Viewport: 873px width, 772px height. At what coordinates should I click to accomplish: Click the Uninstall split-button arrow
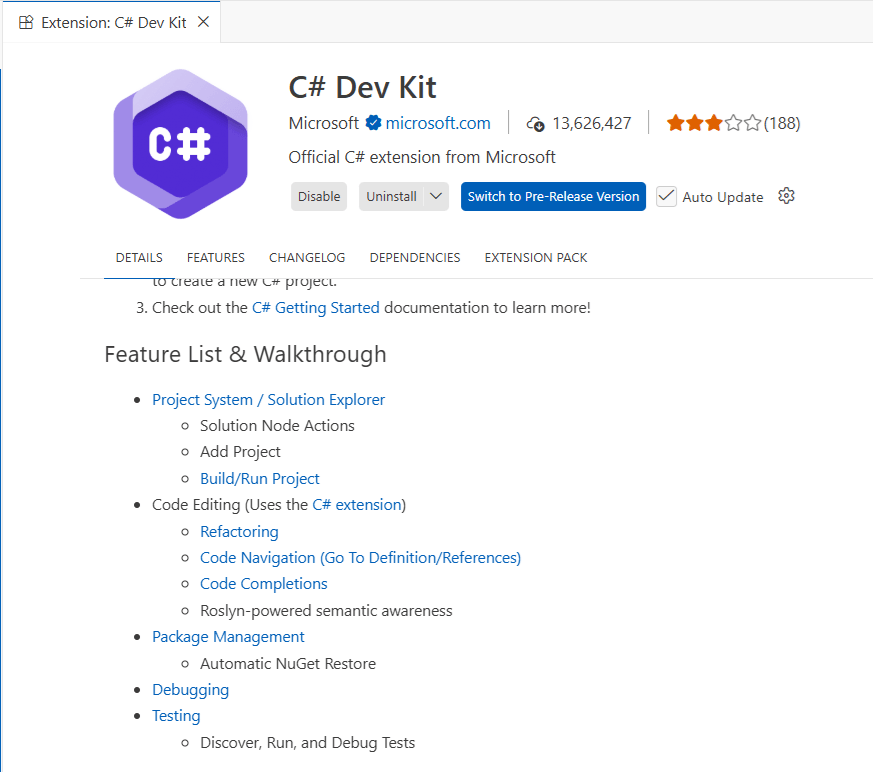coord(438,196)
